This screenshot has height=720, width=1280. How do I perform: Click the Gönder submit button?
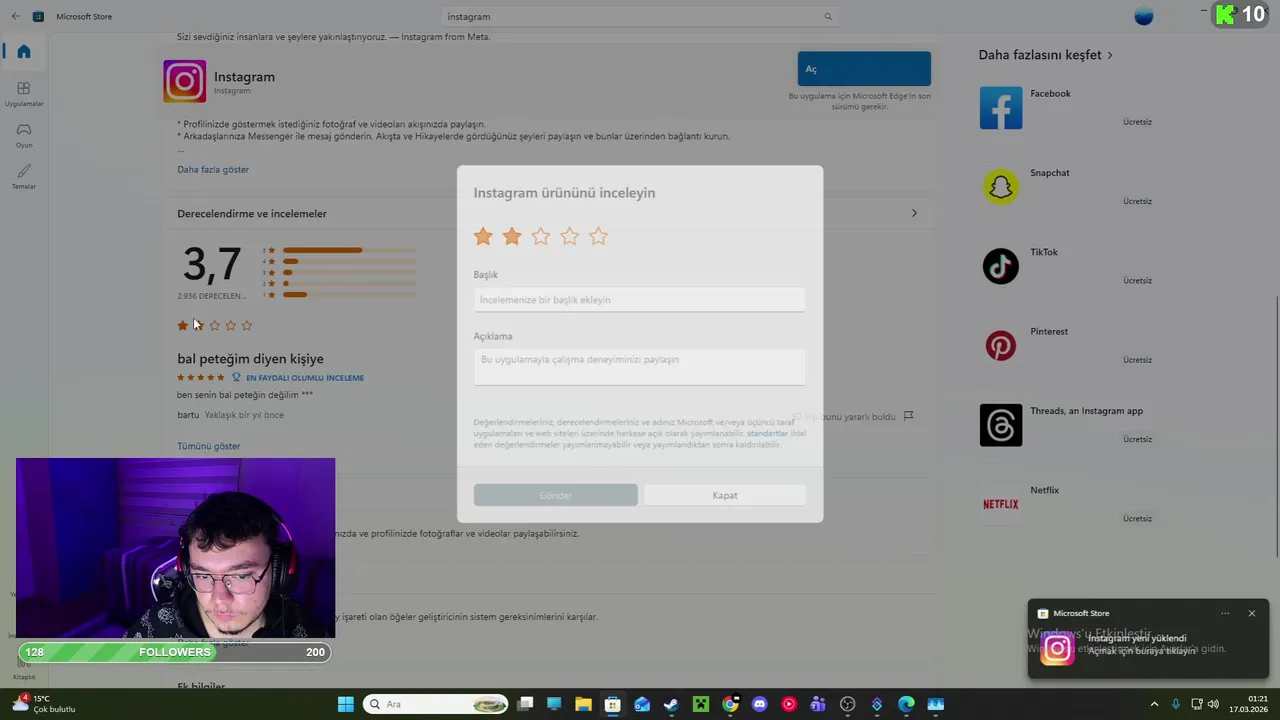[x=555, y=495]
